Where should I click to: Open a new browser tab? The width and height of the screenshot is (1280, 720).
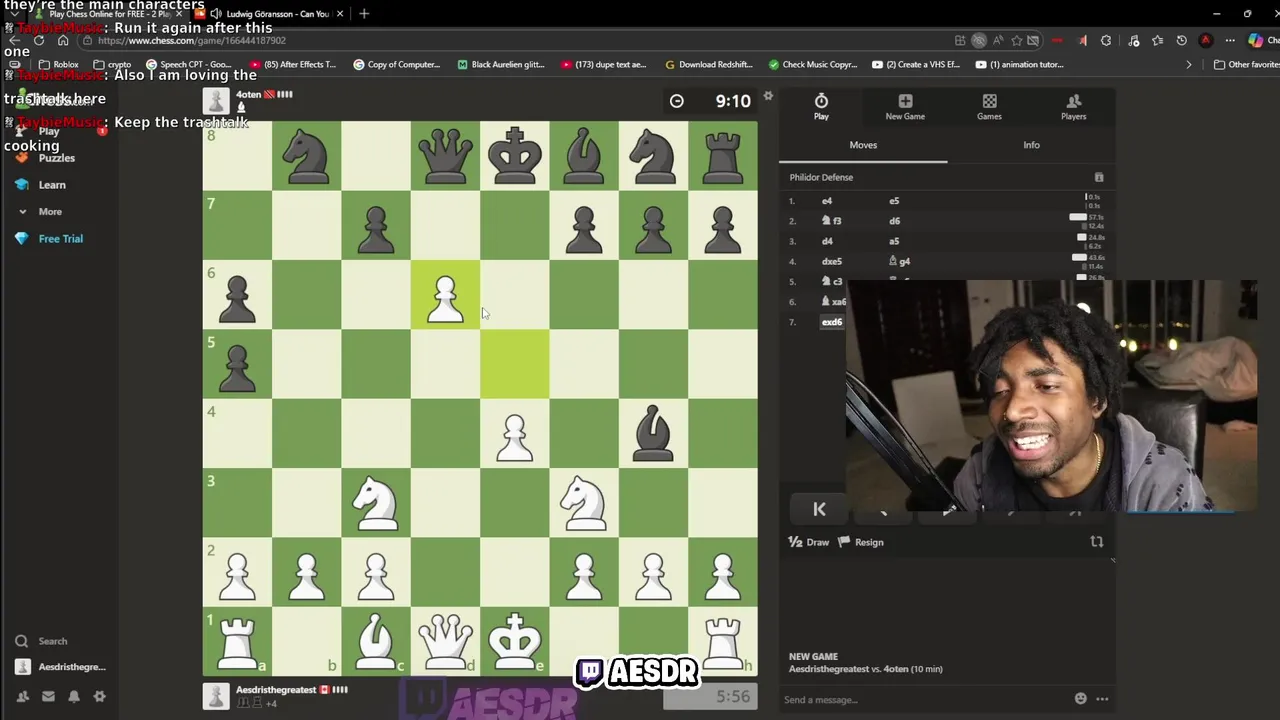[364, 14]
